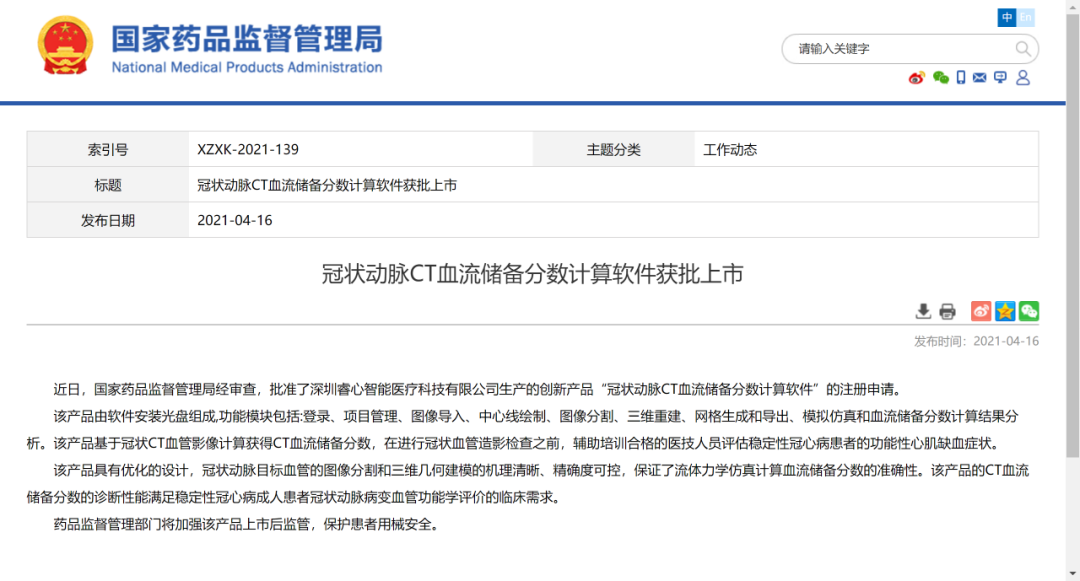1080x581 pixels.
Task: Click paragraph beginning 近日，国家药品监督管理局
Action: pyautogui.click(x=477, y=390)
